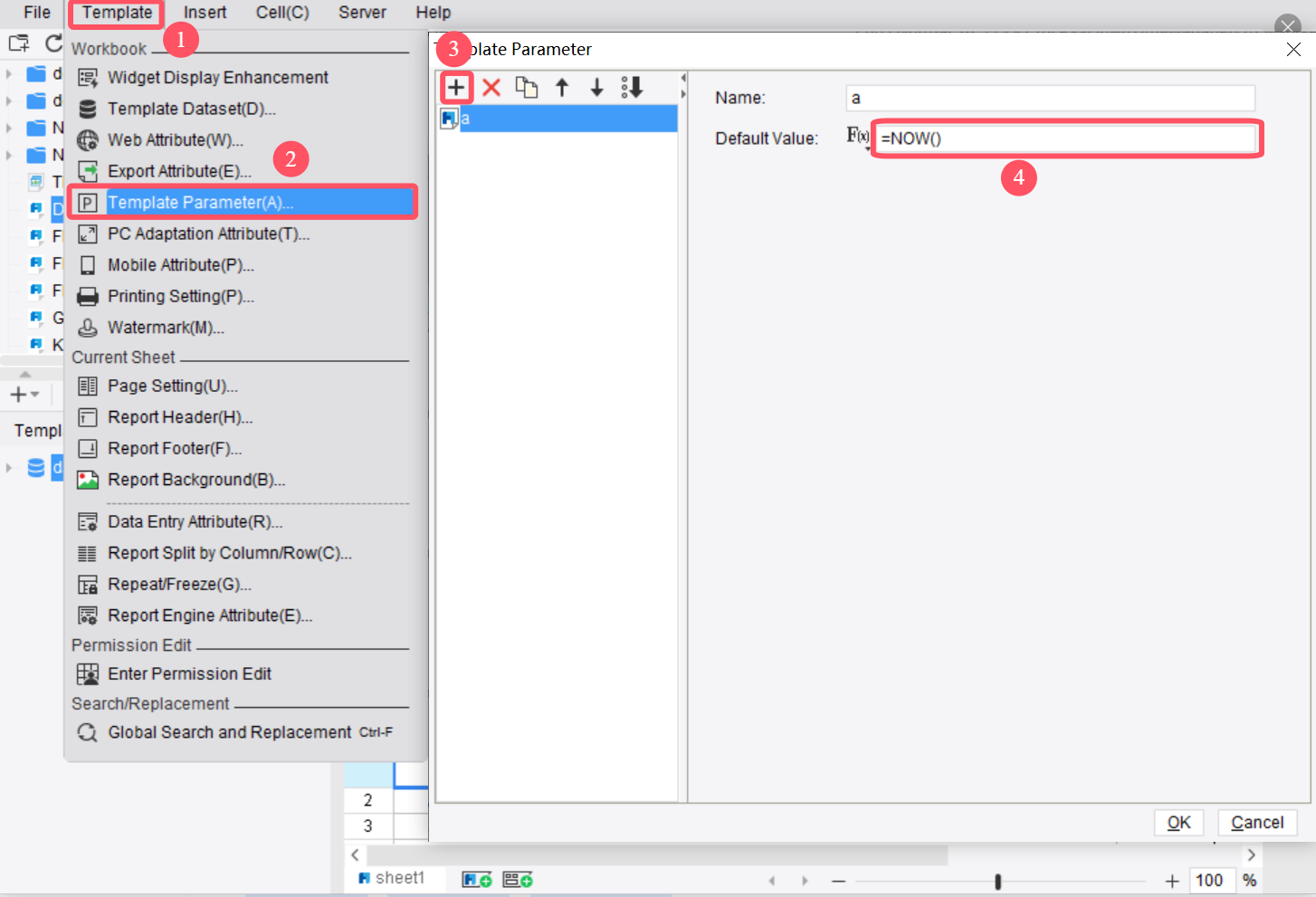
Task: Click the Name input field
Action: tap(1051, 98)
